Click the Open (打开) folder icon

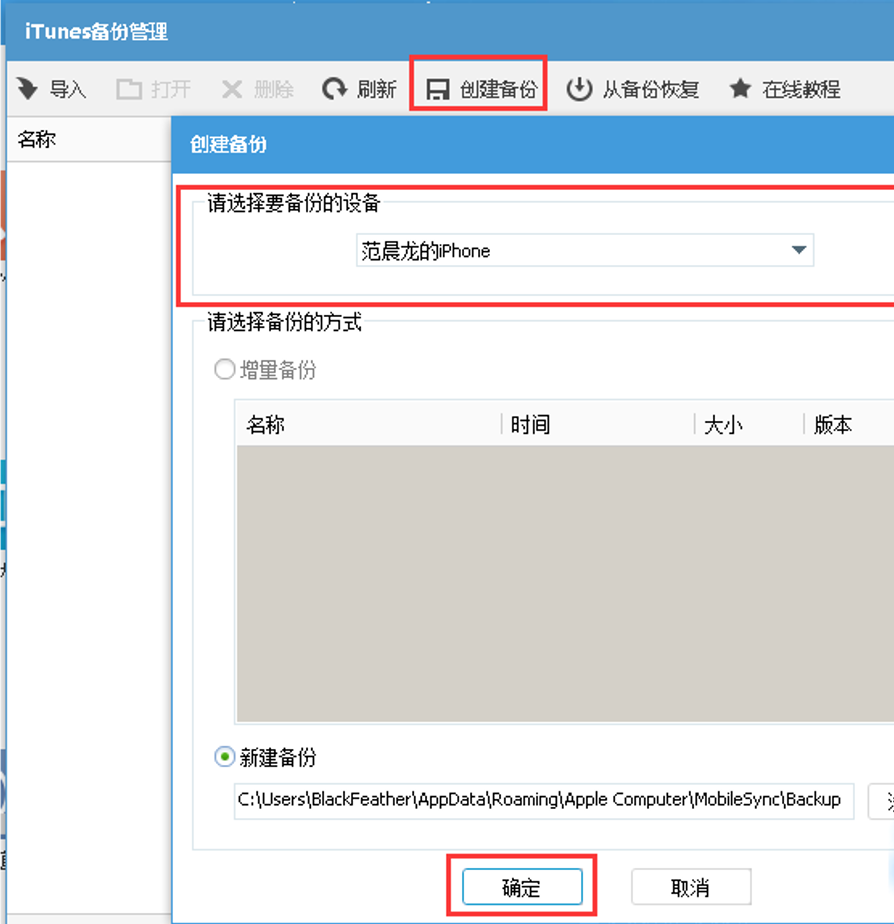[128, 90]
